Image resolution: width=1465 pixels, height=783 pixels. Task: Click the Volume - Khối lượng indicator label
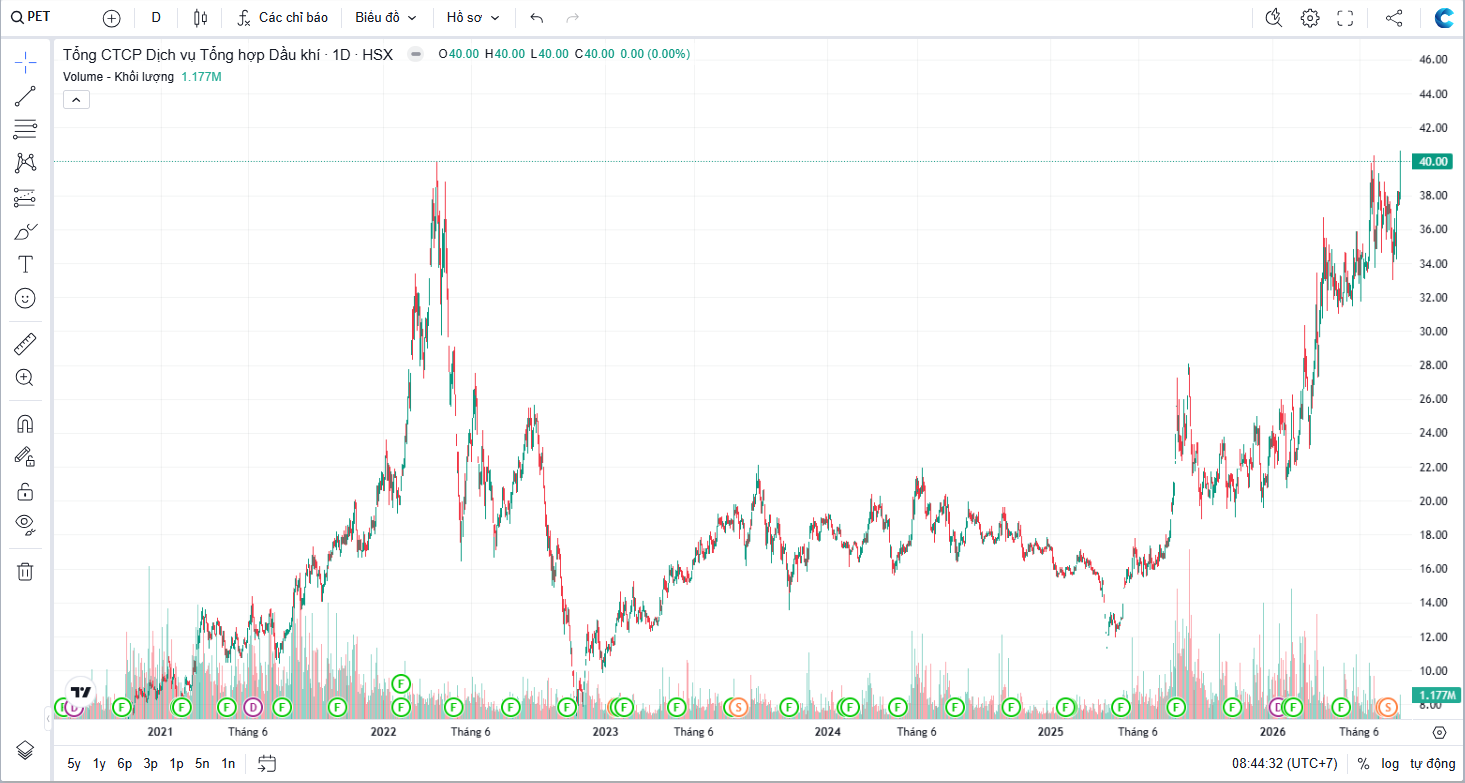118,77
